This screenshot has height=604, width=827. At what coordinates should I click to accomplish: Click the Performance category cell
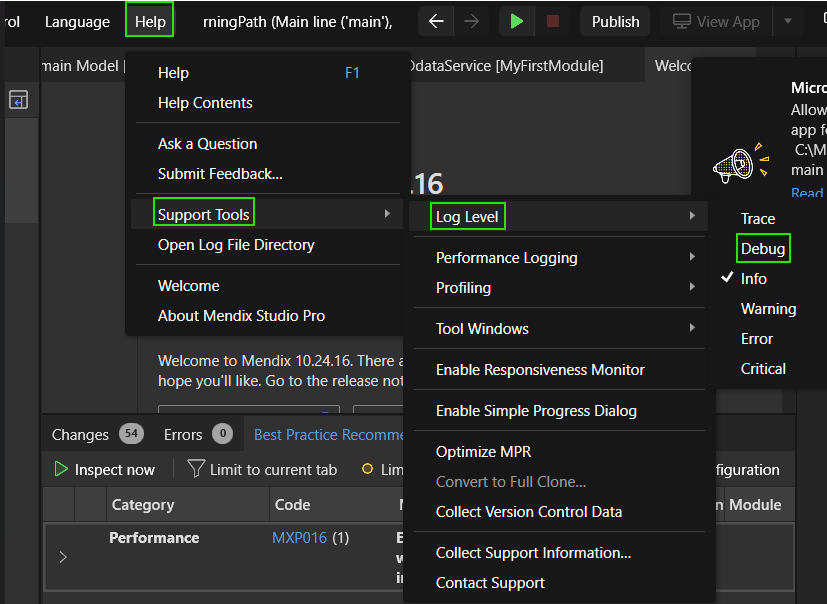click(x=154, y=538)
